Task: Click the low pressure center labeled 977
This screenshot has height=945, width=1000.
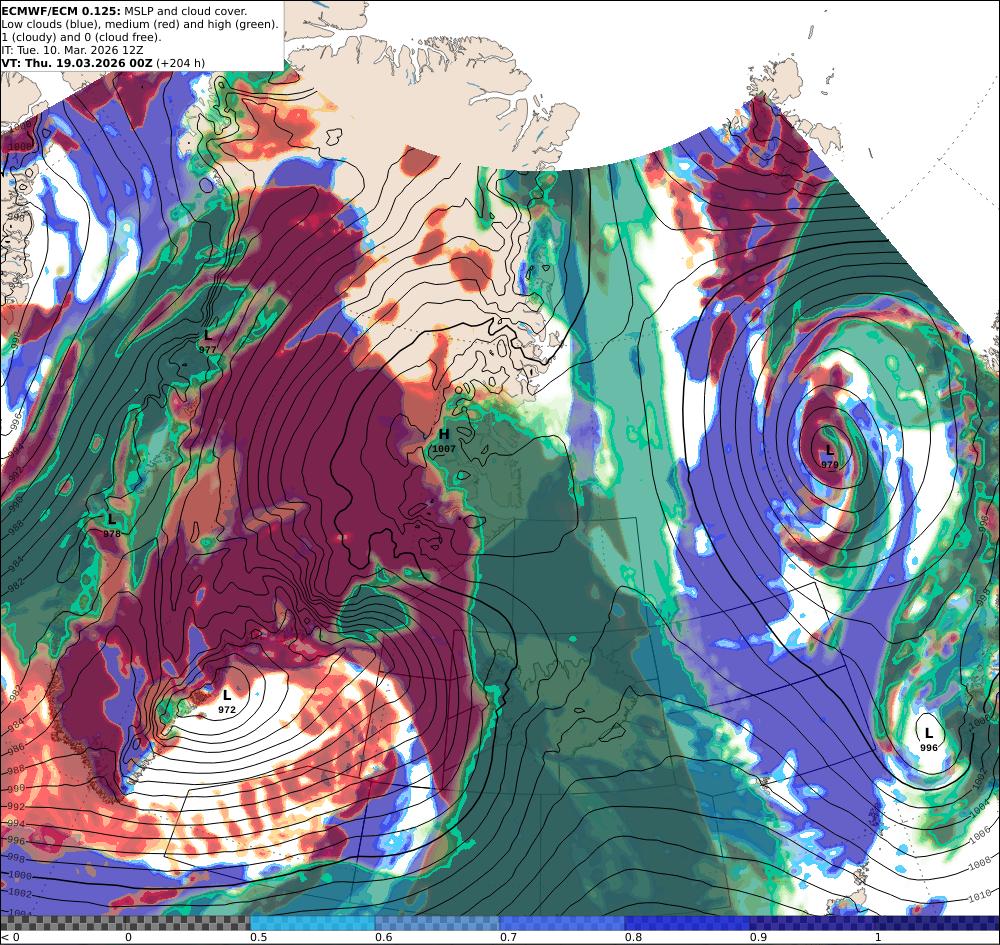Action: point(207,342)
